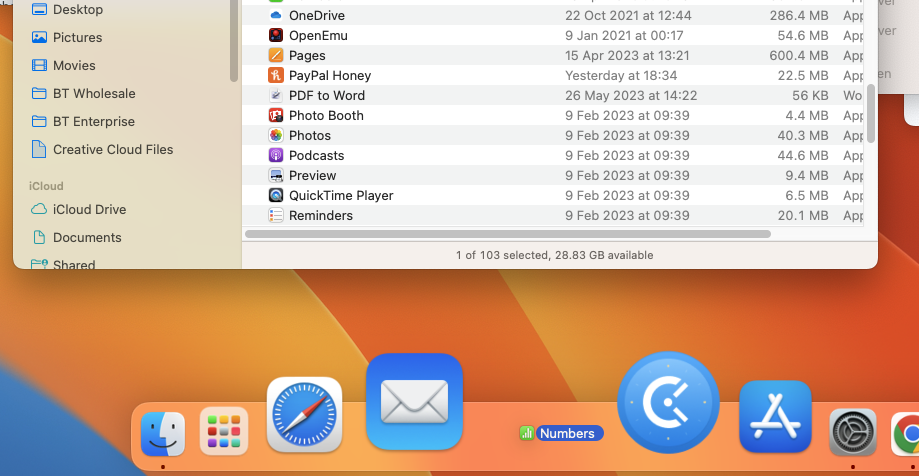Click the 9.4 MB size of Preview
The image size is (919, 476).
pos(806,175)
